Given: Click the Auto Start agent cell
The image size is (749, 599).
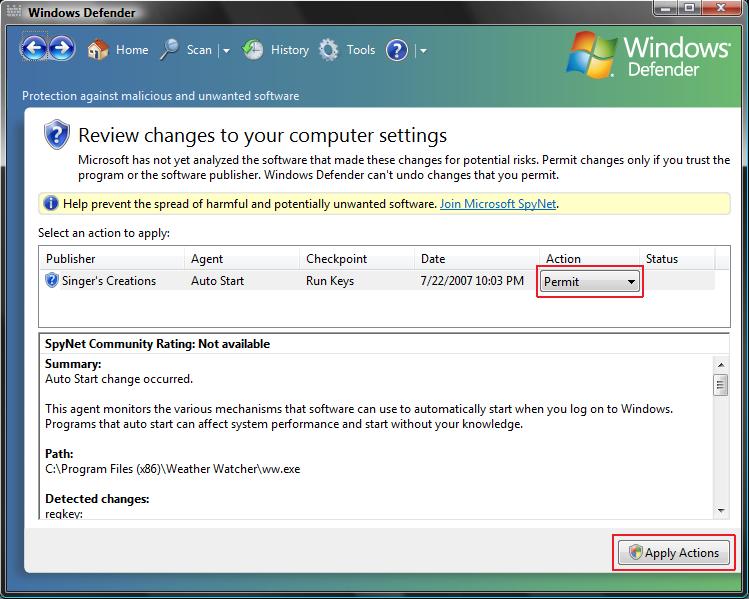Looking at the screenshot, I should click(x=217, y=281).
